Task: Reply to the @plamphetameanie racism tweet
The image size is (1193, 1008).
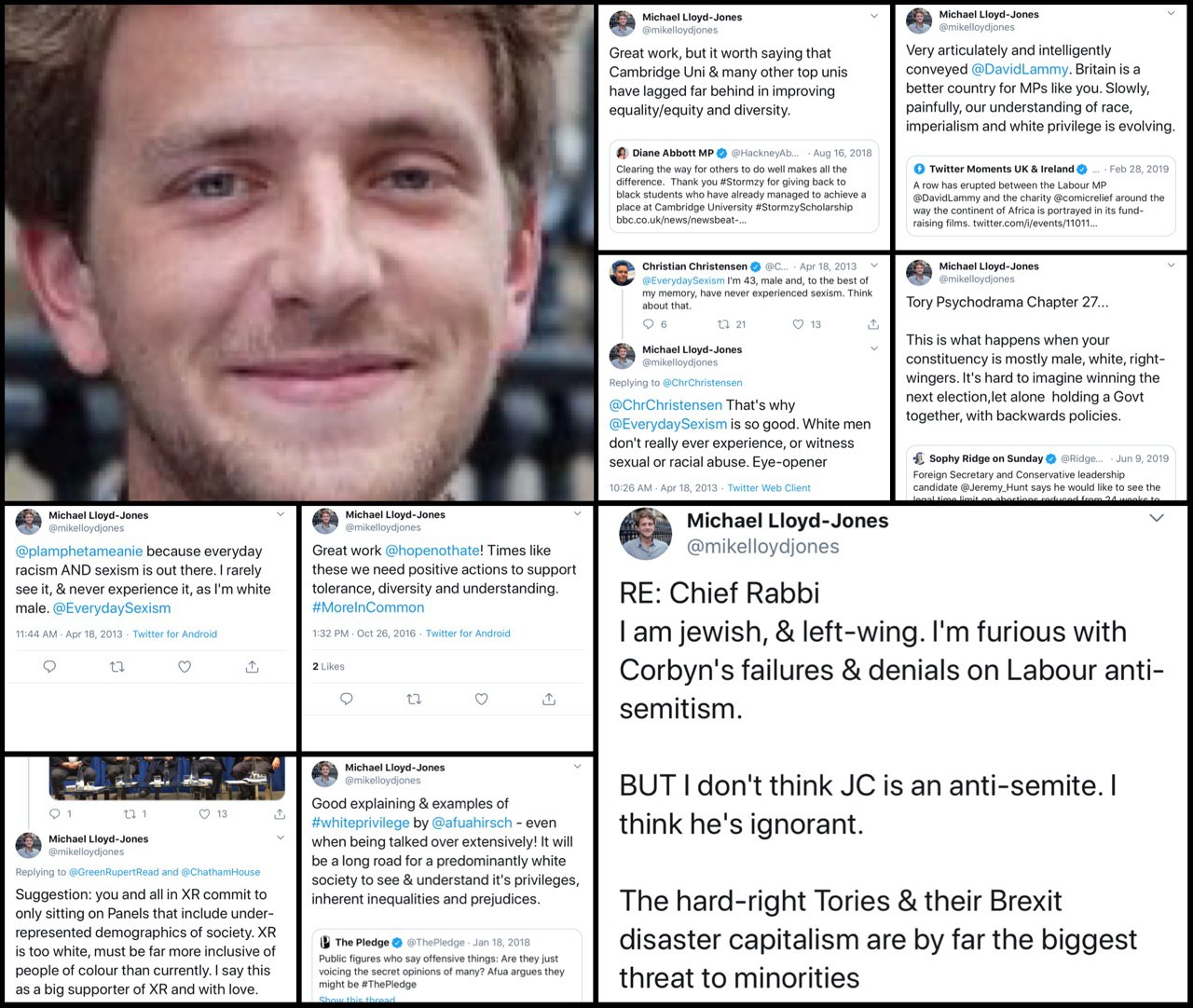Action: click(50, 667)
